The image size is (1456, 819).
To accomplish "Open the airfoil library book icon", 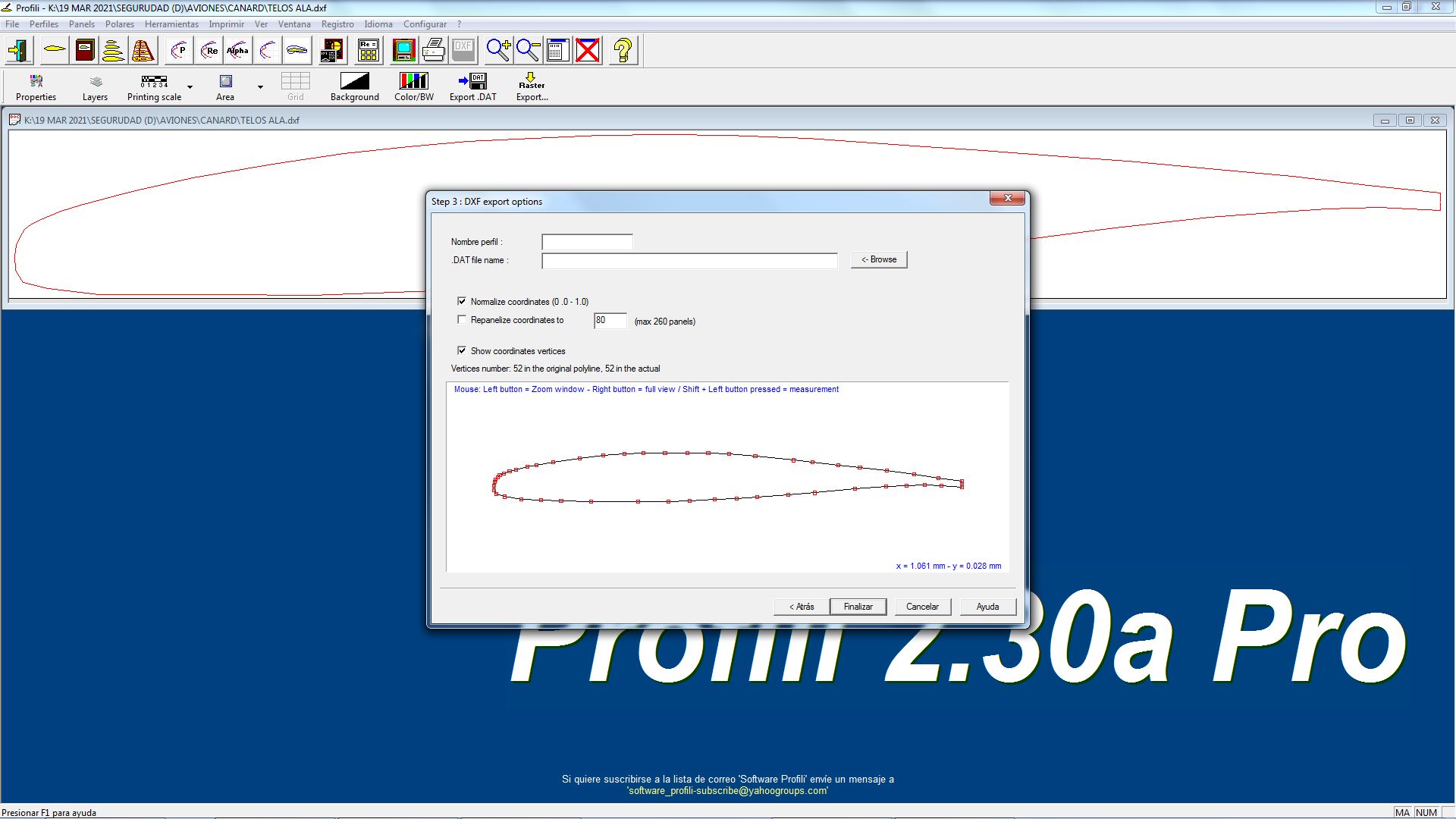I will click(85, 51).
